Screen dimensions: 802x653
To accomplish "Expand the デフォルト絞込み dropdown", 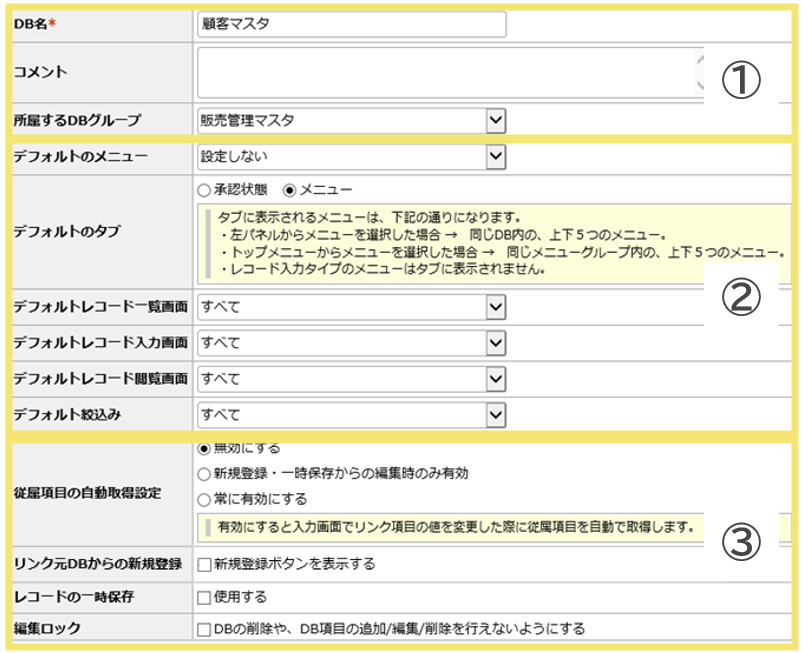I will [x=351, y=415].
